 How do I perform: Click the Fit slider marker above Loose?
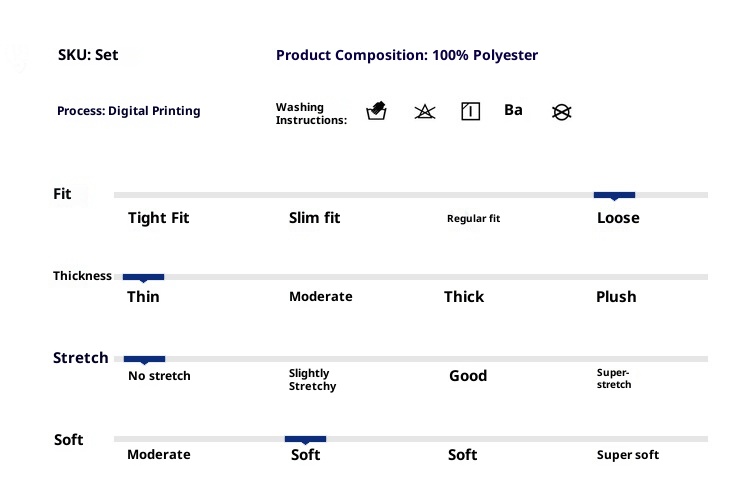(x=614, y=195)
